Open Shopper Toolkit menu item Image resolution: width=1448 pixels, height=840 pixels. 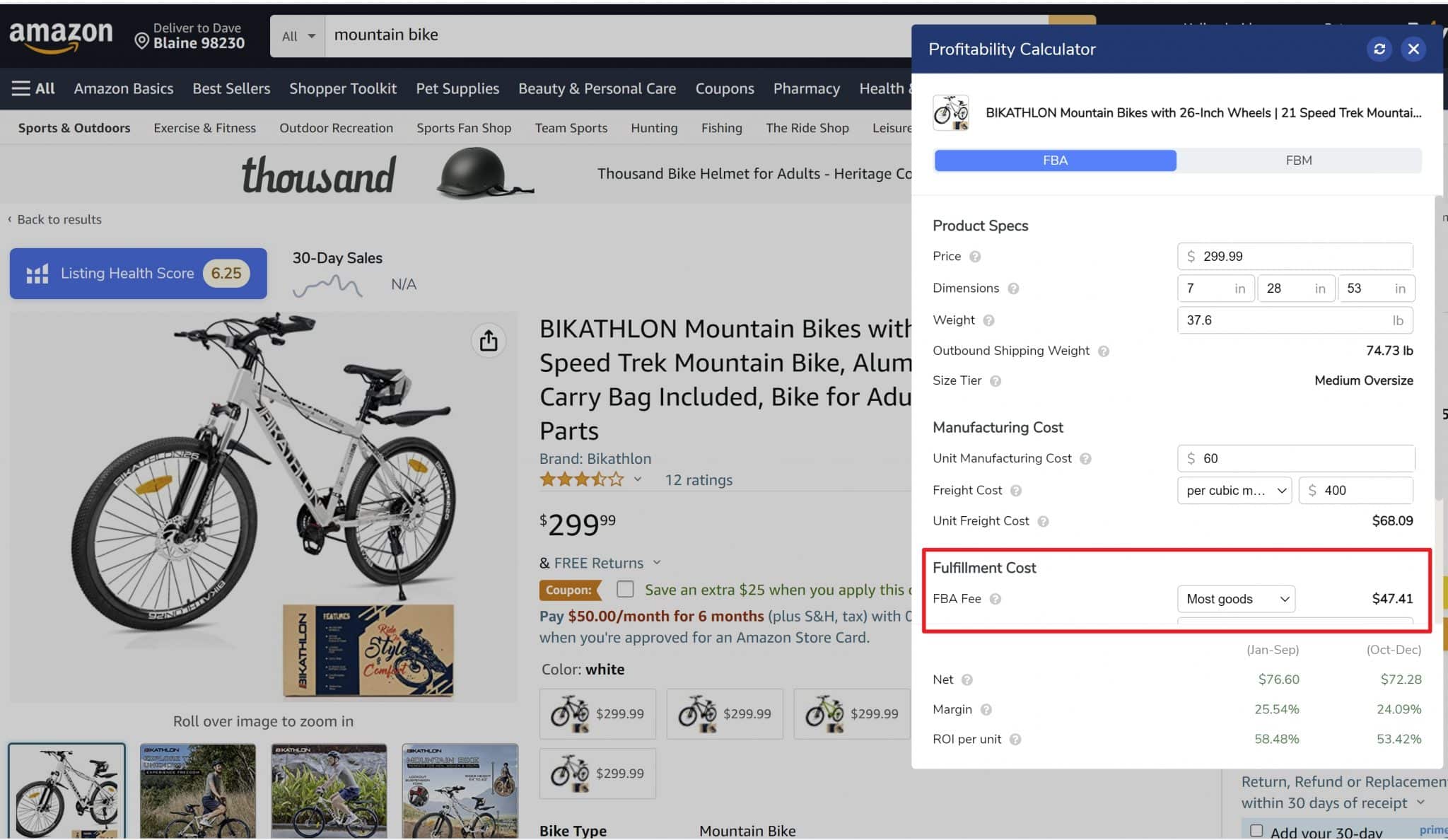tap(343, 88)
